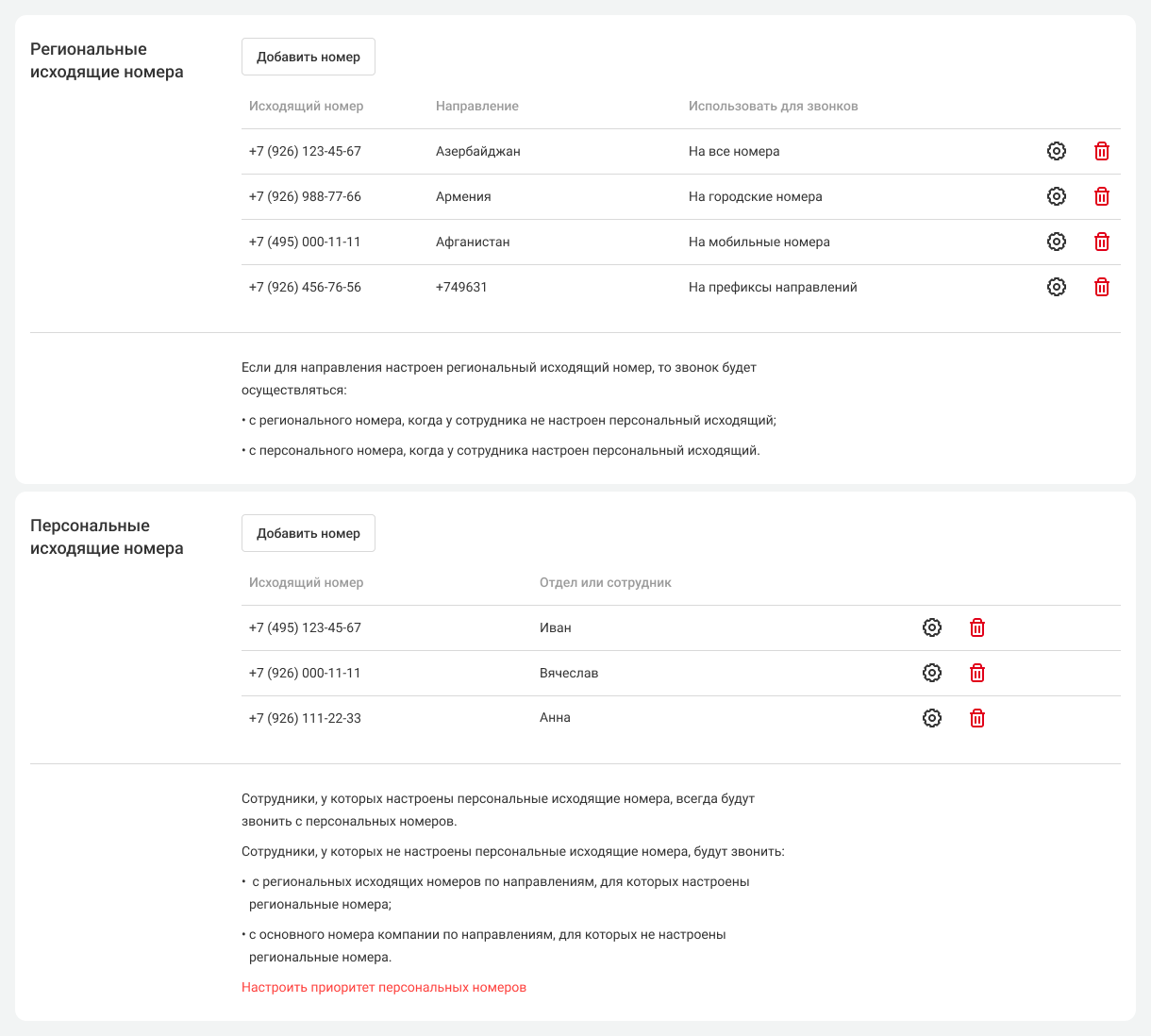This screenshot has height=1036, width=1151.
Task: Configure the +749631 prefix number row
Action: 1057,287
